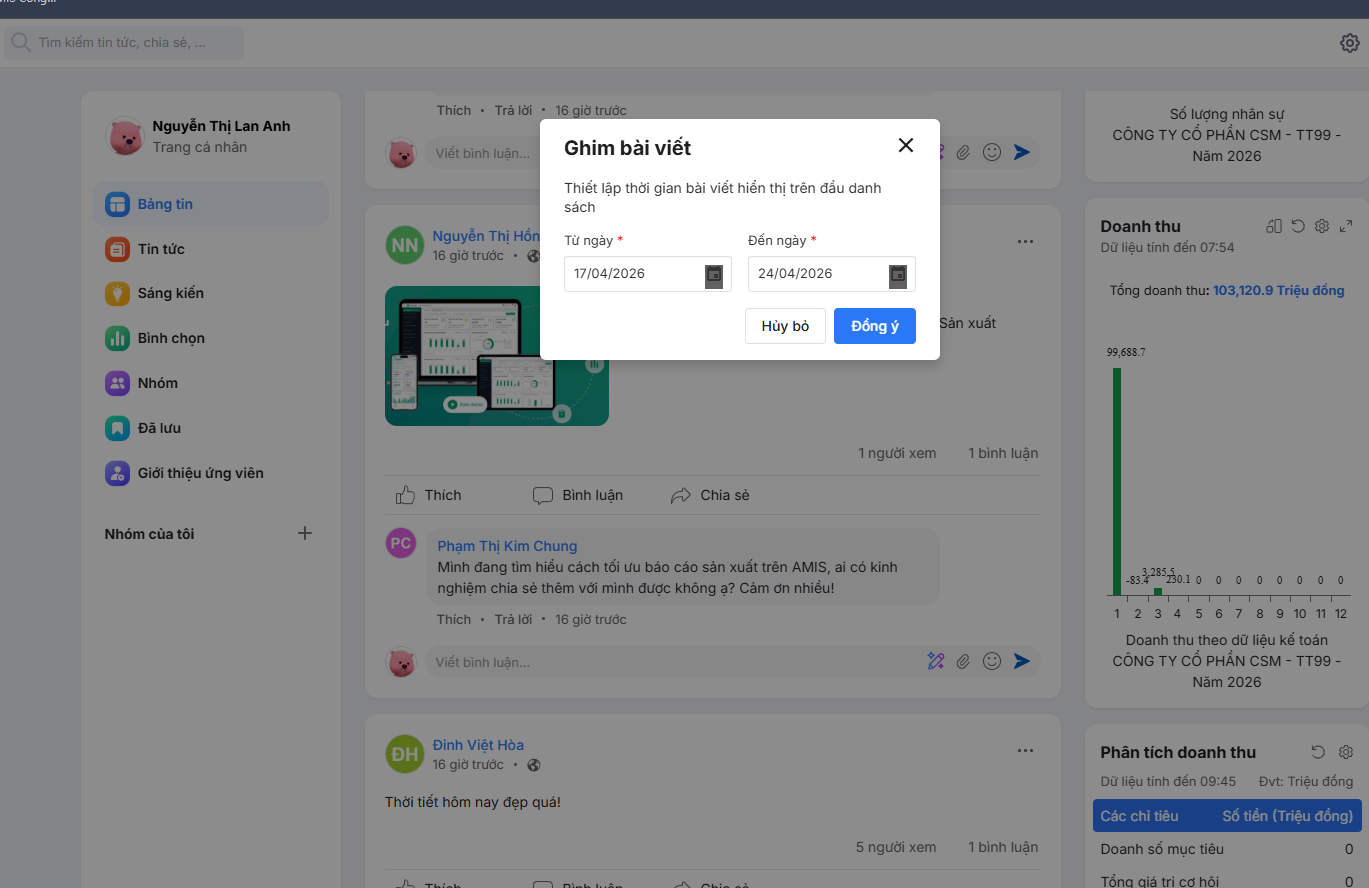Screen dimensions: 1369x888
Task: Refresh the Phân tích doanh thu widget
Action: tap(1318, 752)
